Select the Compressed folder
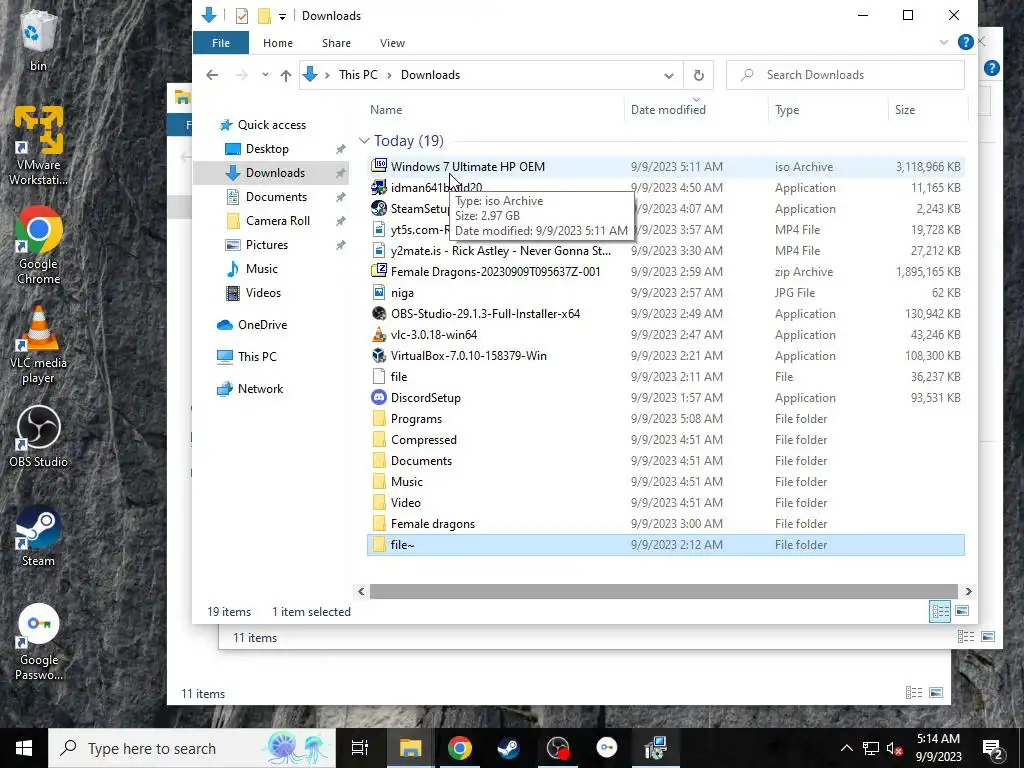This screenshot has width=1024, height=768. (x=665, y=440)
